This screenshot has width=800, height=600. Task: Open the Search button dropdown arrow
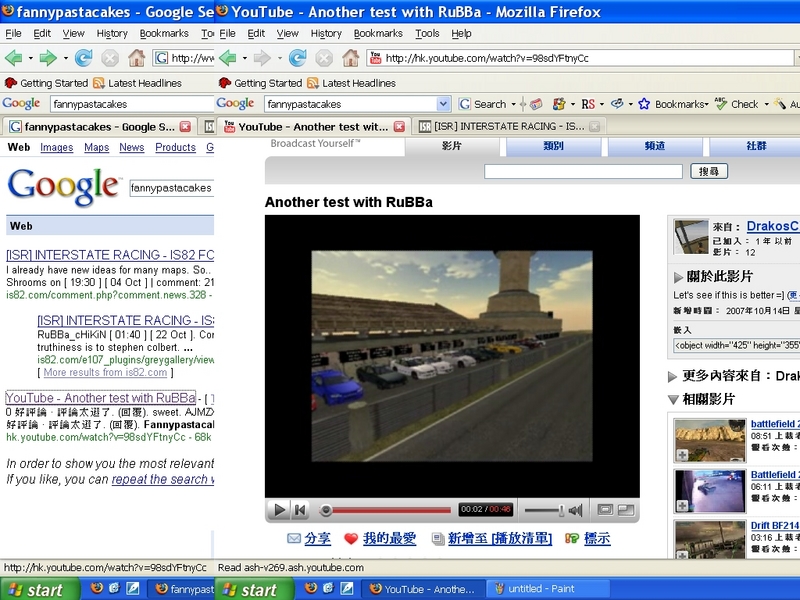point(514,104)
